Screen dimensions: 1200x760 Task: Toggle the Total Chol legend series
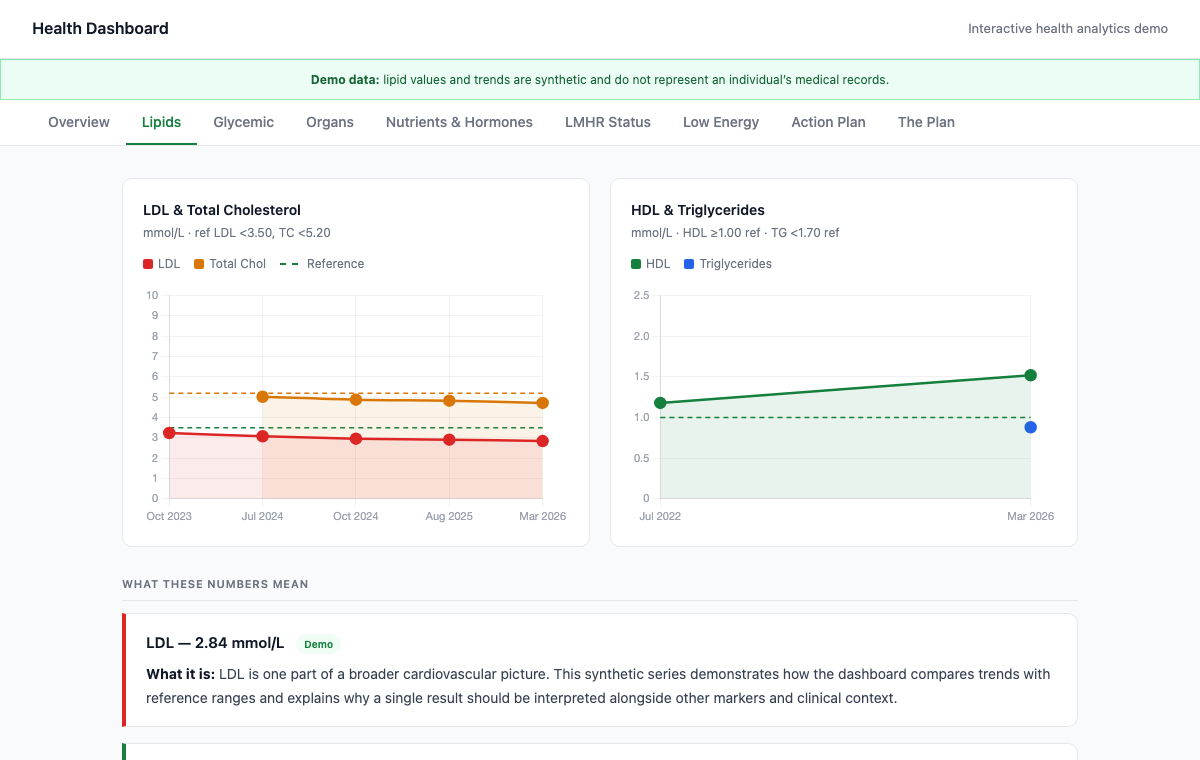[x=230, y=264]
